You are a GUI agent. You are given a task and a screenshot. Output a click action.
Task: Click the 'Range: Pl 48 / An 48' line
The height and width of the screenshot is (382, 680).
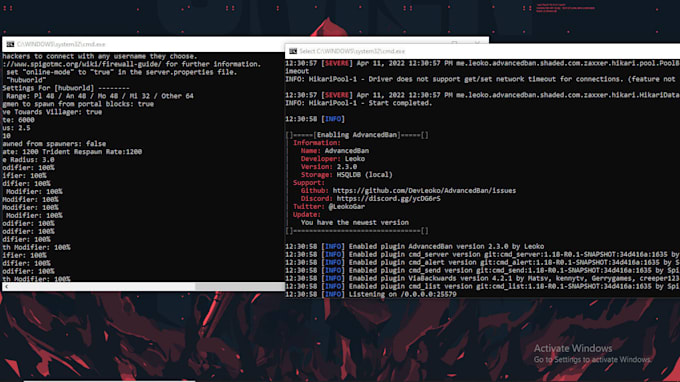(x=100, y=96)
